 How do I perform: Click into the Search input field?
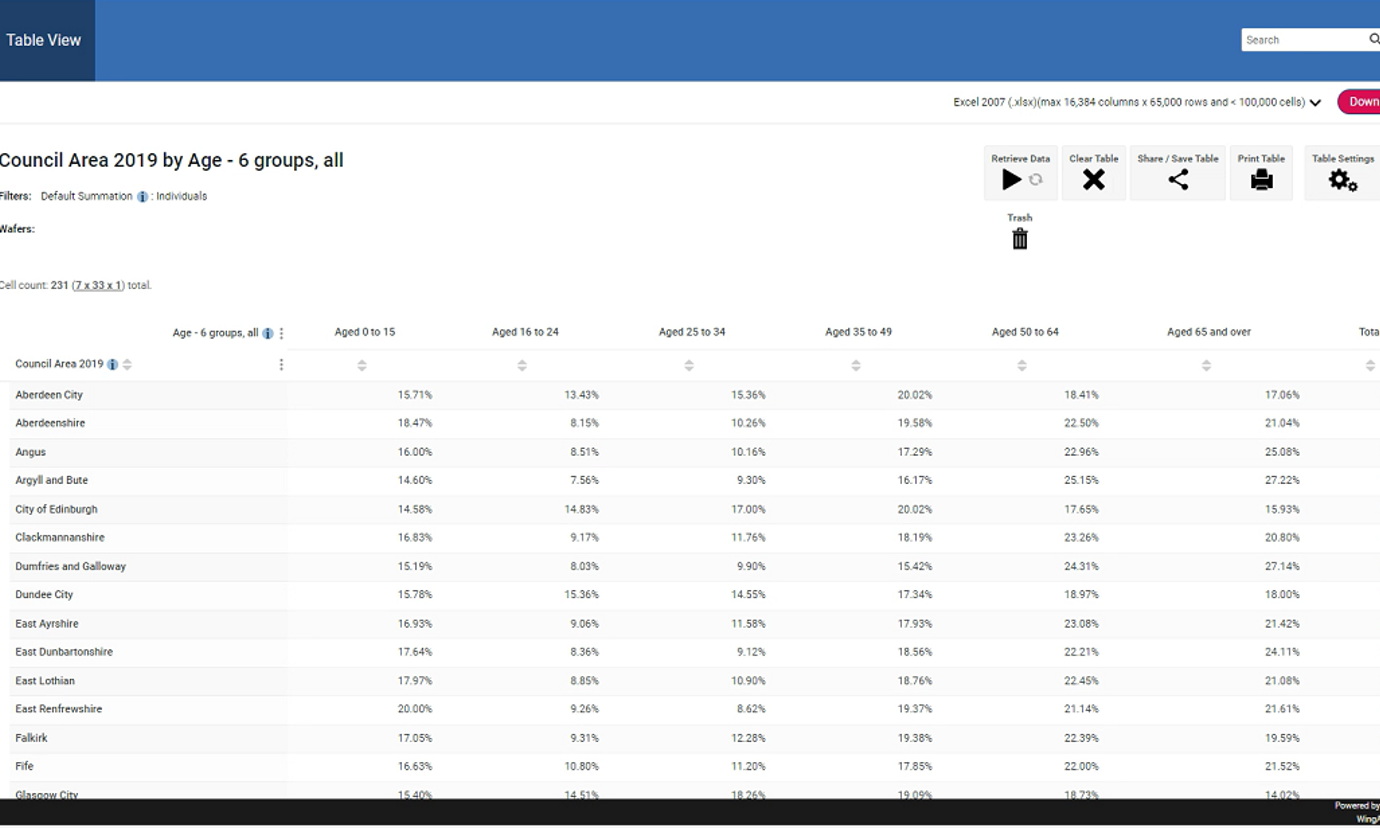[x=1302, y=40]
